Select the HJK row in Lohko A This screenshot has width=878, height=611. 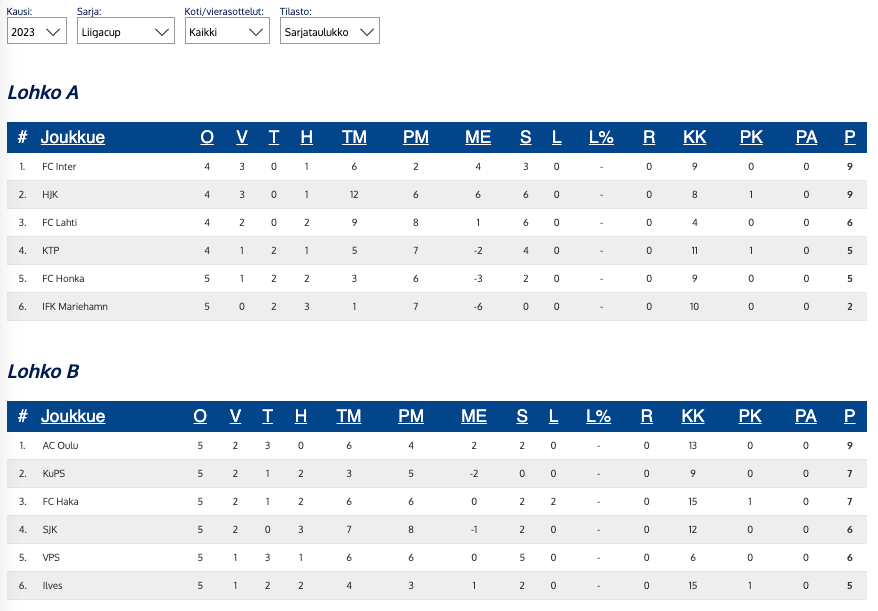pyautogui.click(x=51, y=195)
